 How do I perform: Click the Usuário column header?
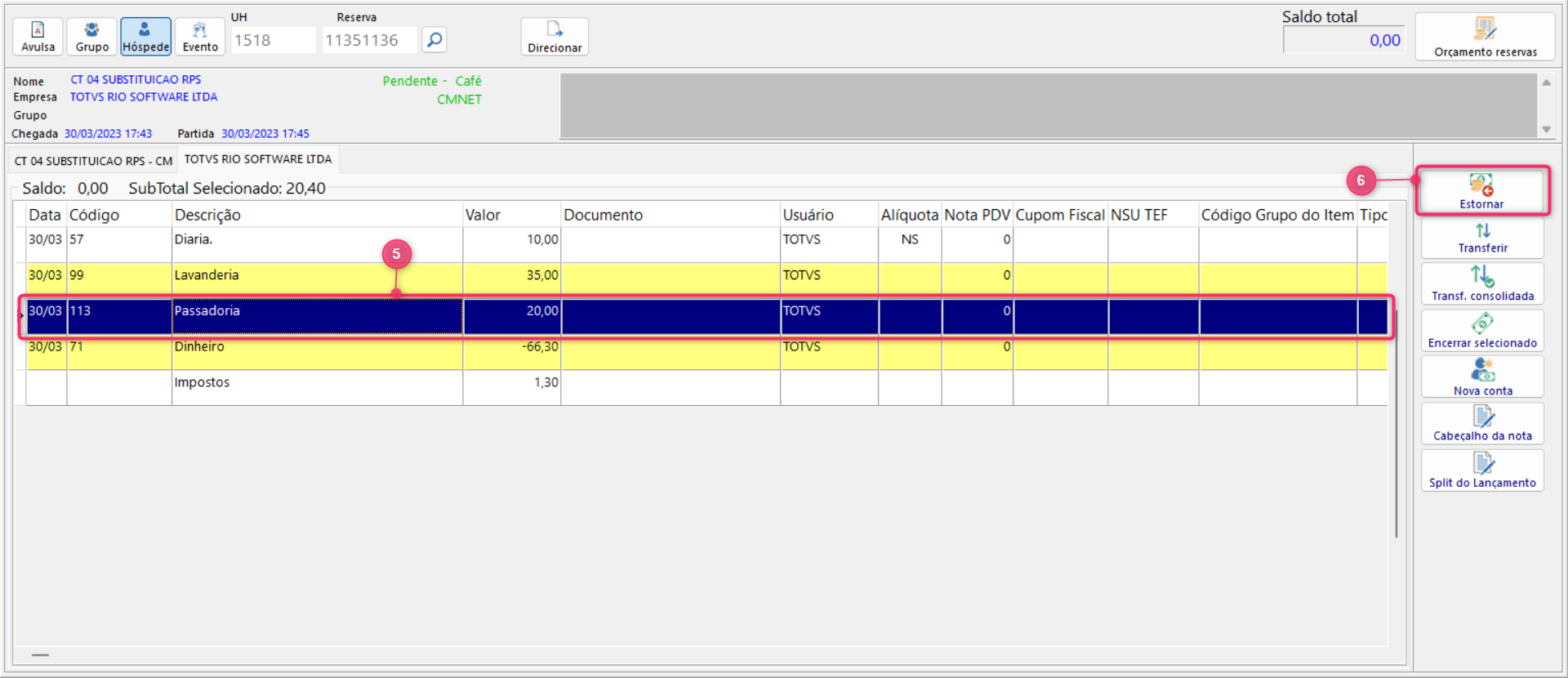pos(829,215)
